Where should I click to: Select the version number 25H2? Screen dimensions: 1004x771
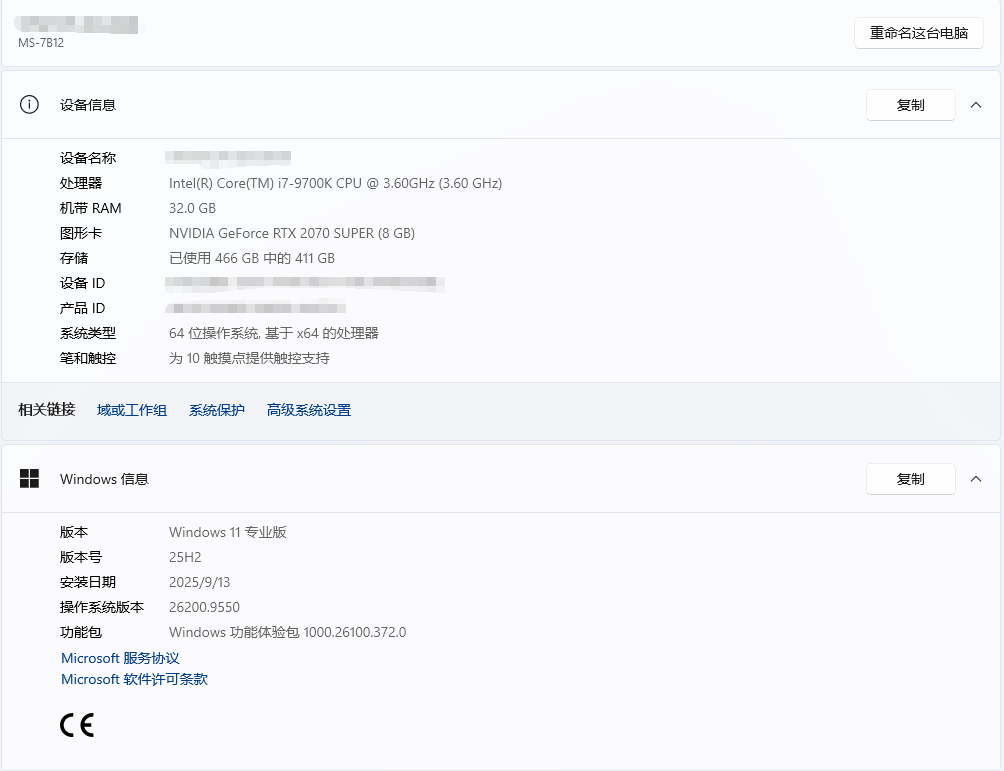coord(185,557)
